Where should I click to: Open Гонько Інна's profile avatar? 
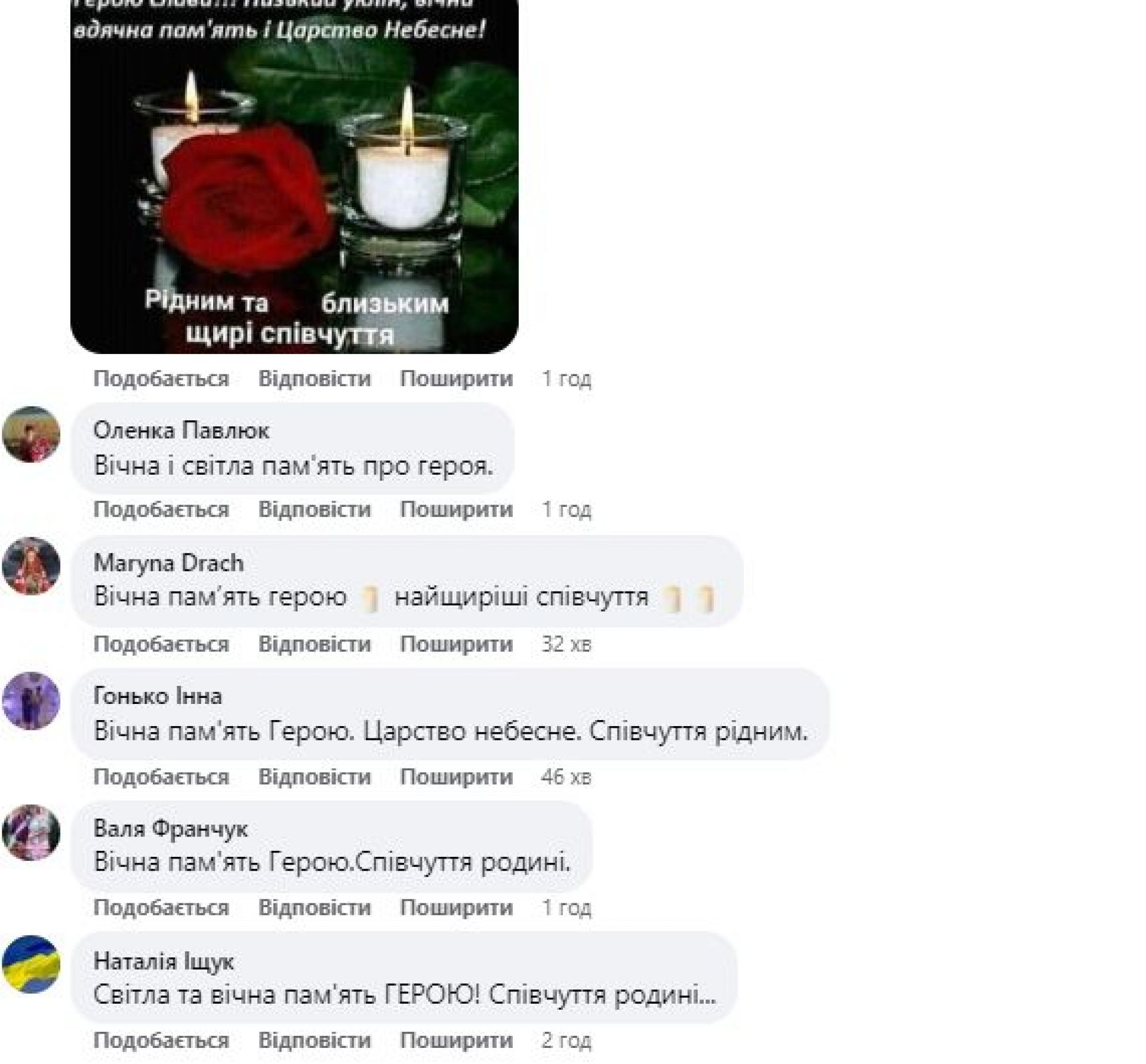click(x=31, y=700)
